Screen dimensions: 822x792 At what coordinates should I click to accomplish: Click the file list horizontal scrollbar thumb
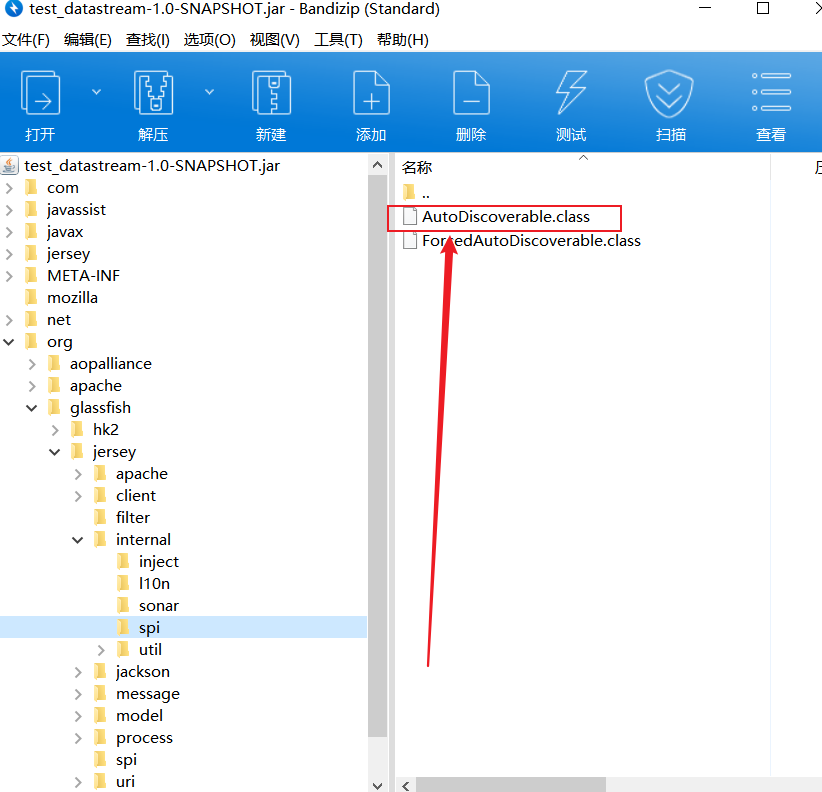[511, 785]
